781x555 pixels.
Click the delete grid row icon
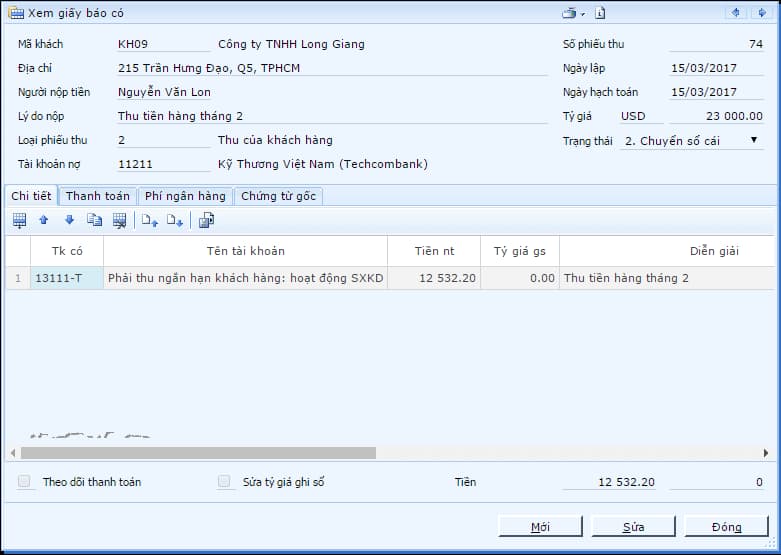pos(120,220)
